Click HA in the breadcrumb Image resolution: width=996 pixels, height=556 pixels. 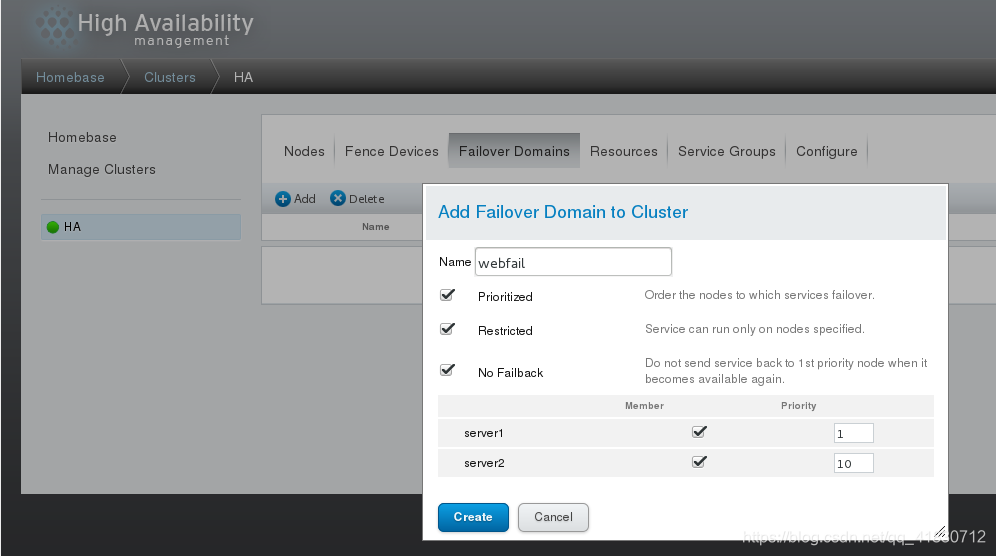pos(243,78)
